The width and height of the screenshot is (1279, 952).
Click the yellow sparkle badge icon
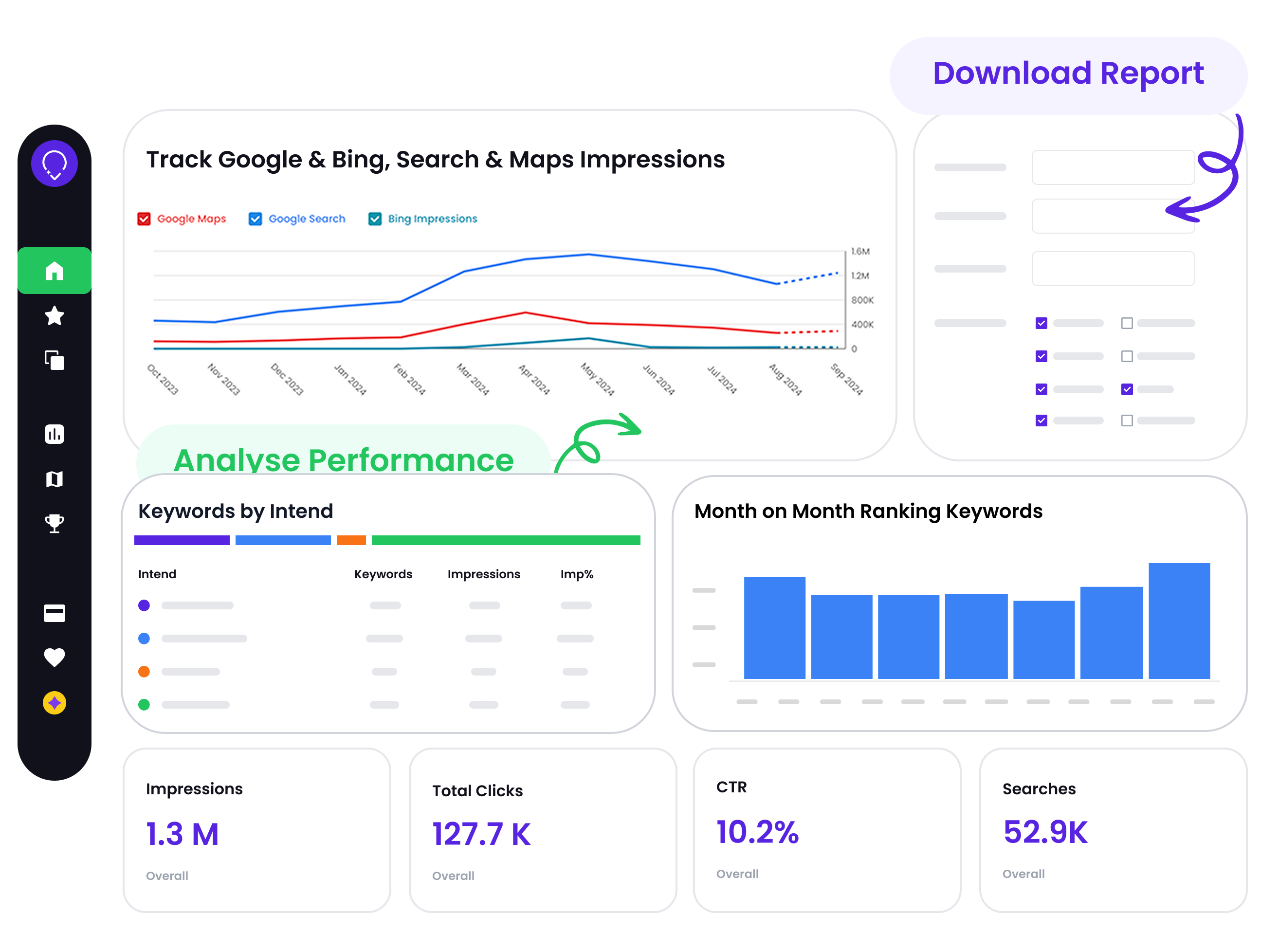(54, 703)
